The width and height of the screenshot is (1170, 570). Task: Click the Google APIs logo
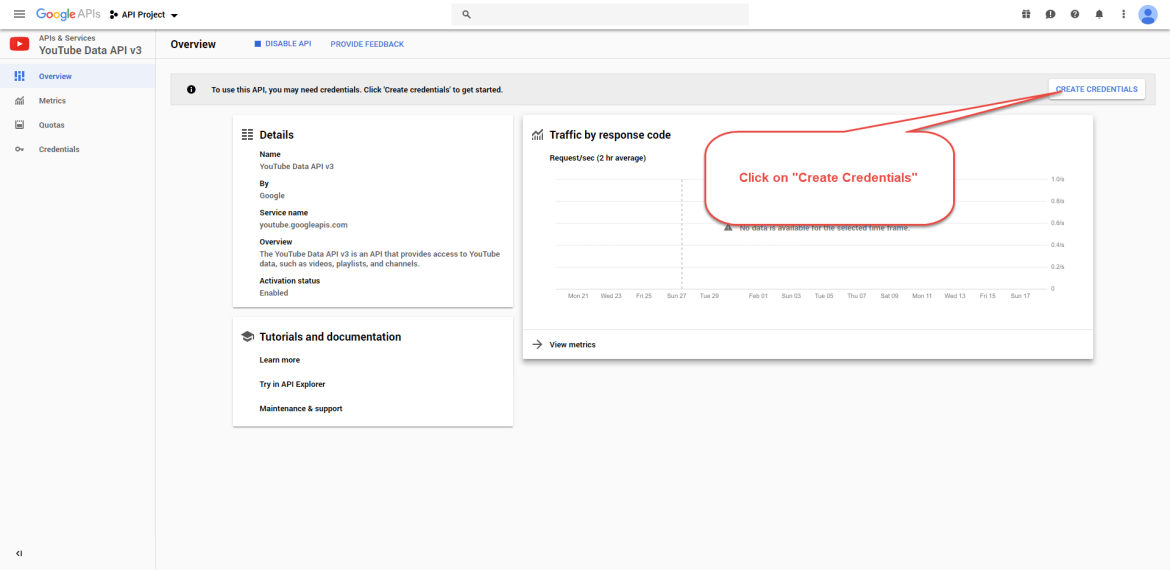(68, 14)
